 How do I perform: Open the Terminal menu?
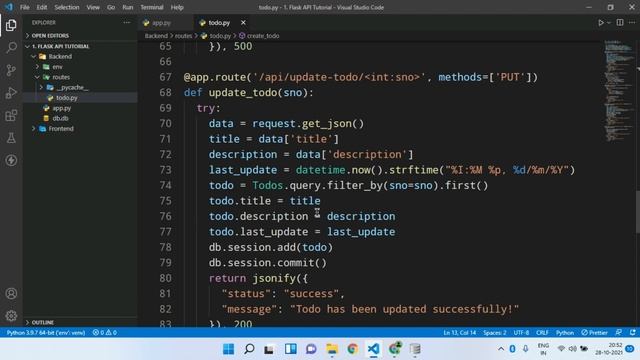point(152,7)
